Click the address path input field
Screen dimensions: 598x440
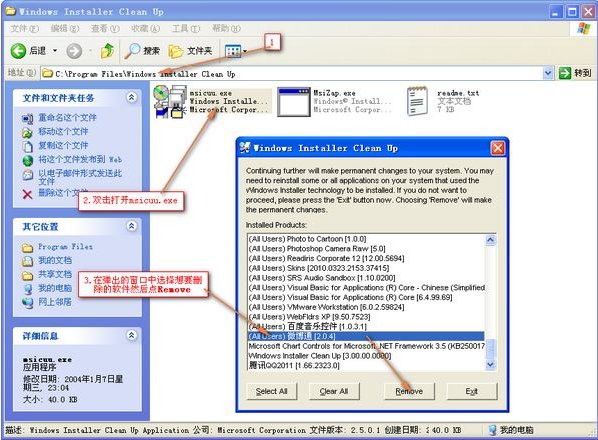(x=292, y=73)
